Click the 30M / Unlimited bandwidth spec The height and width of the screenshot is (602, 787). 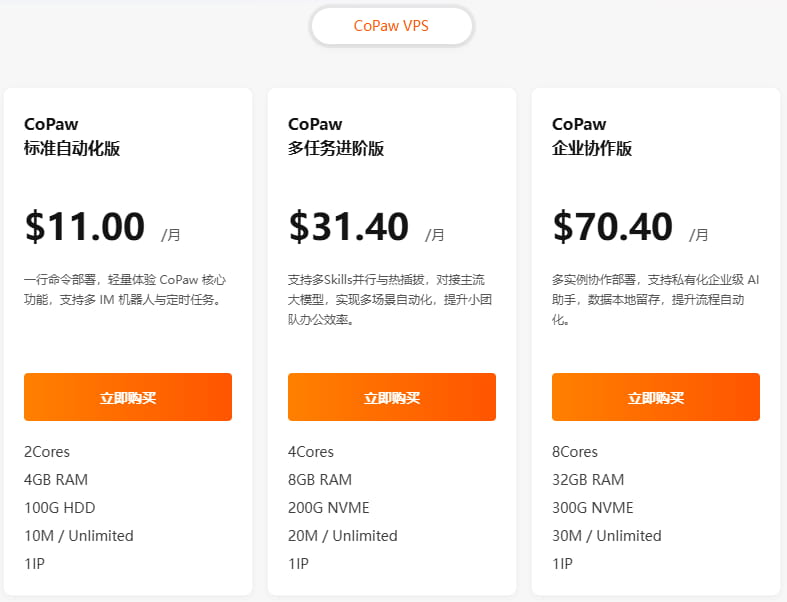coord(607,536)
